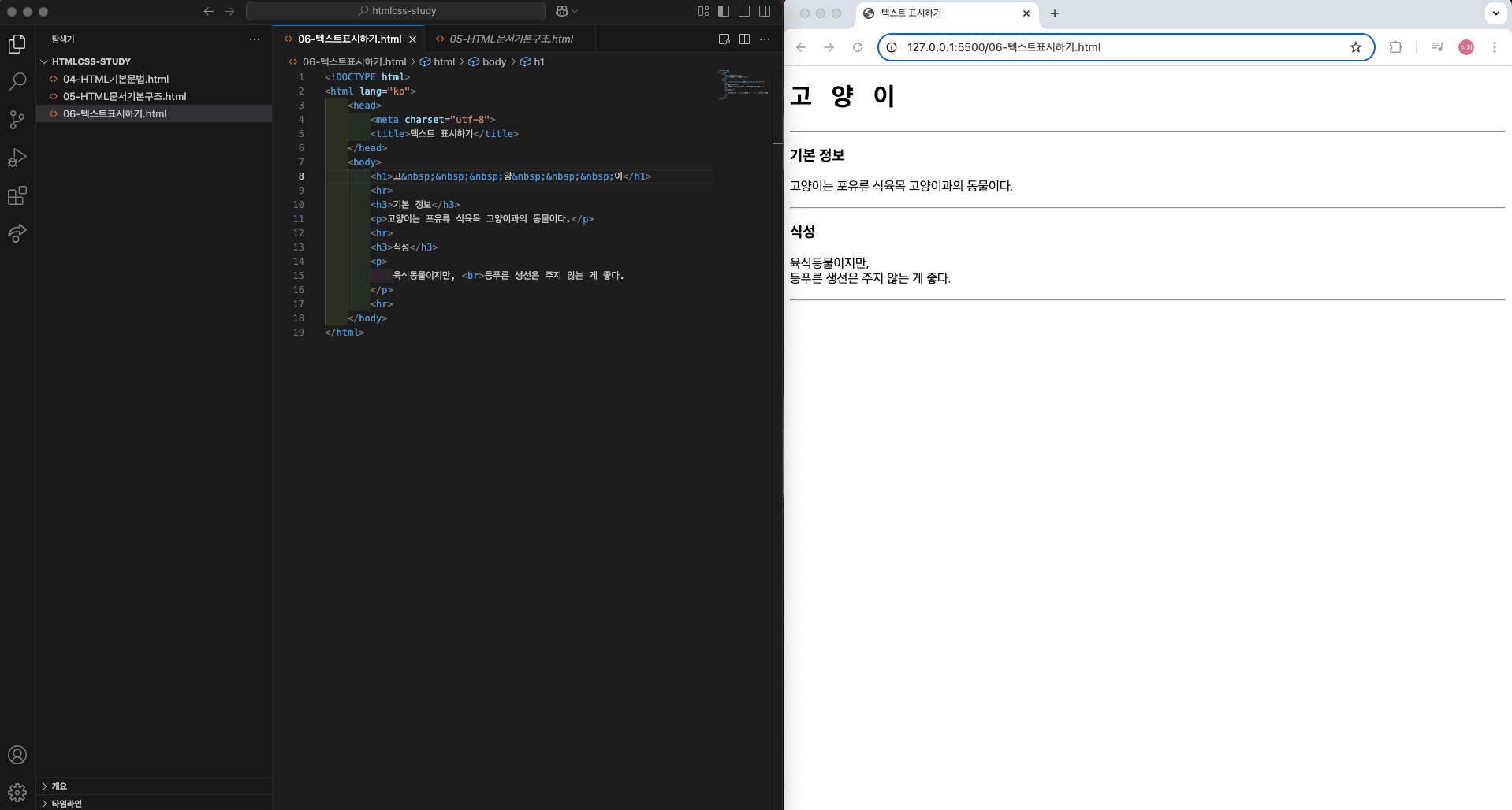Open the Extensions view
Viewport: 1512px width, 810px height.
17,195
